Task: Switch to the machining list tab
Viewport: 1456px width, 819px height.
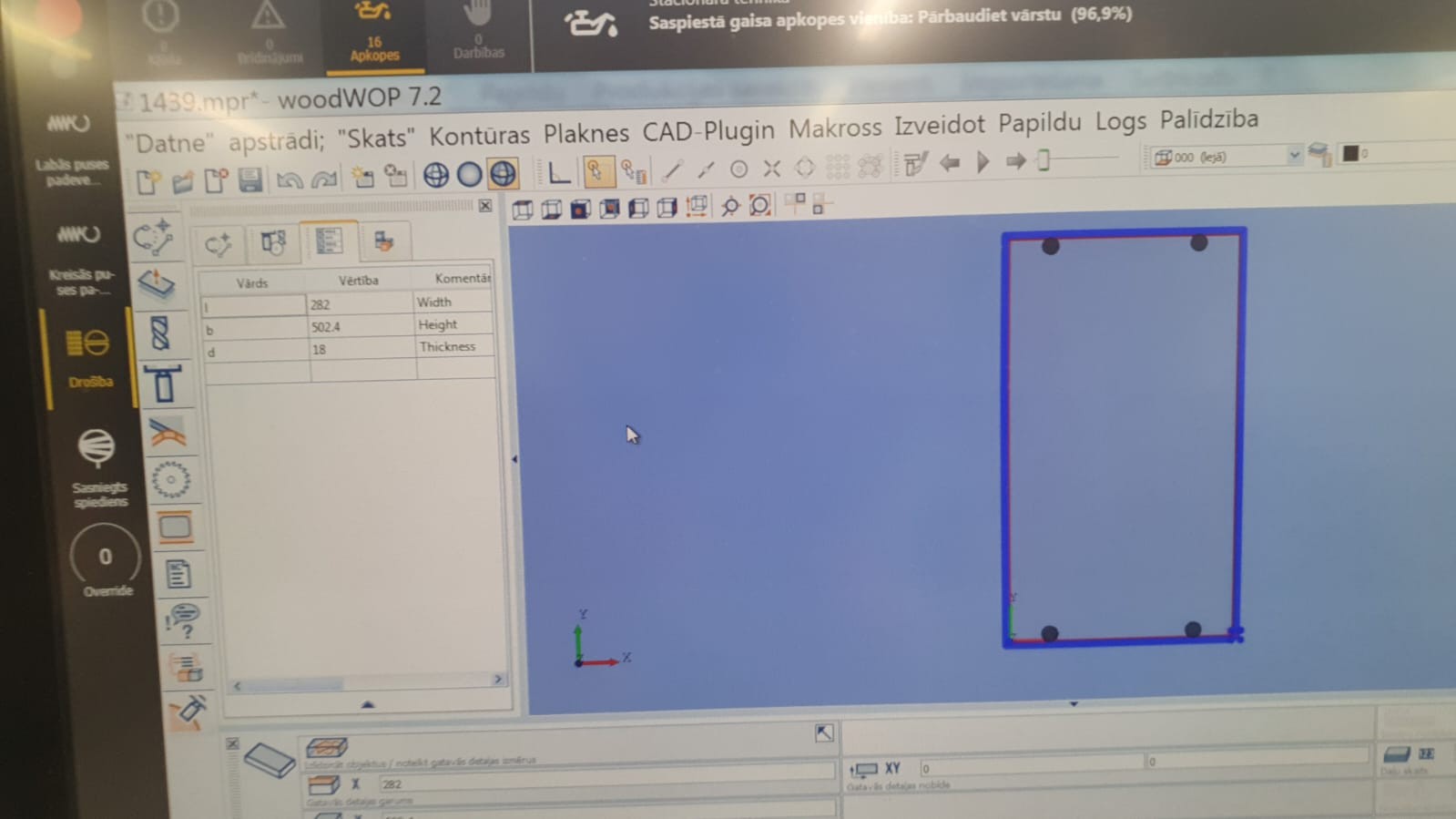Action: (x=273, y=241)
